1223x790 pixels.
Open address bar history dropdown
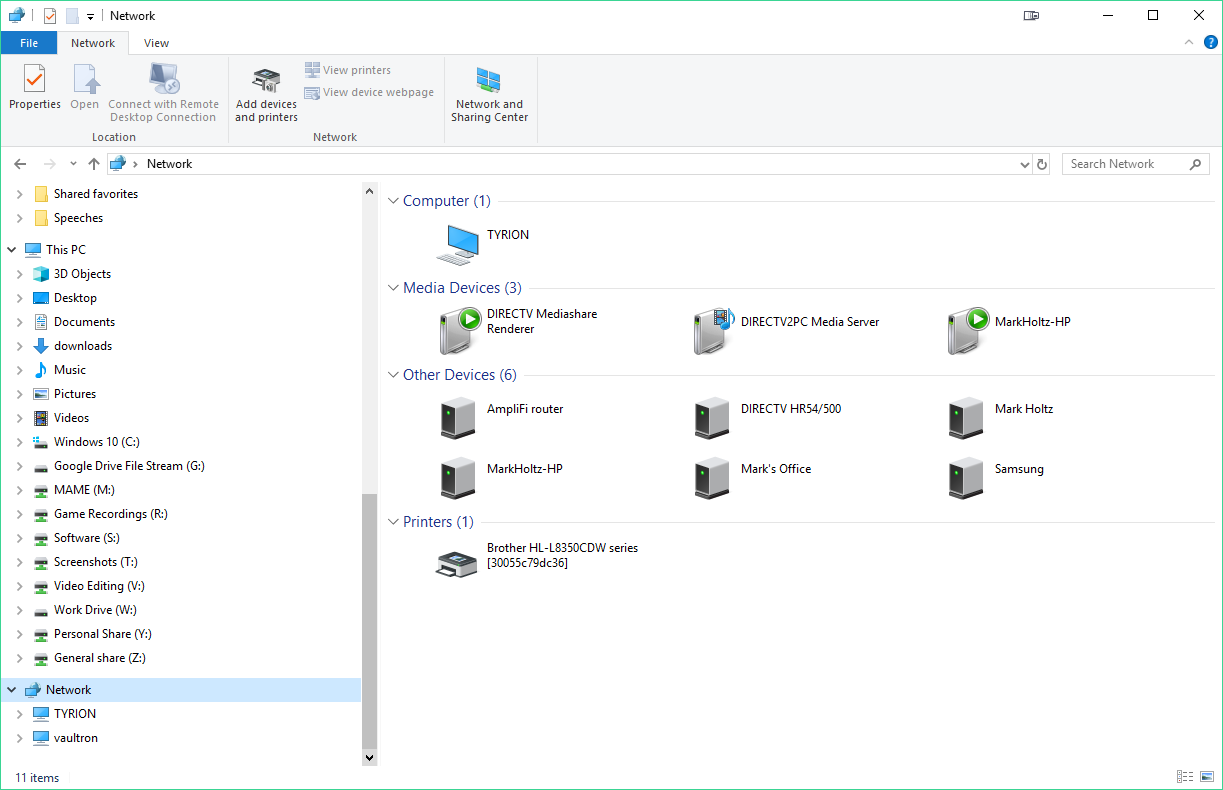1024,164
